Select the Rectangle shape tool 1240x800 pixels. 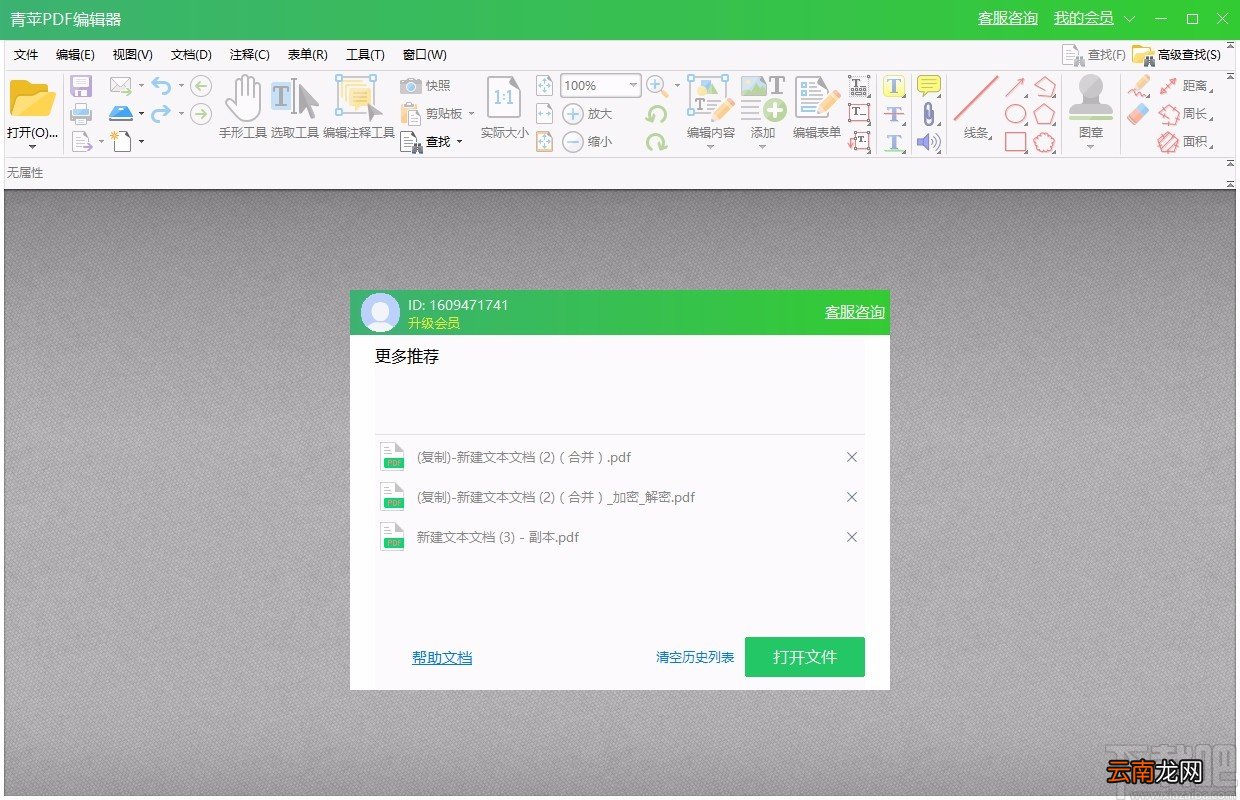1016,142
